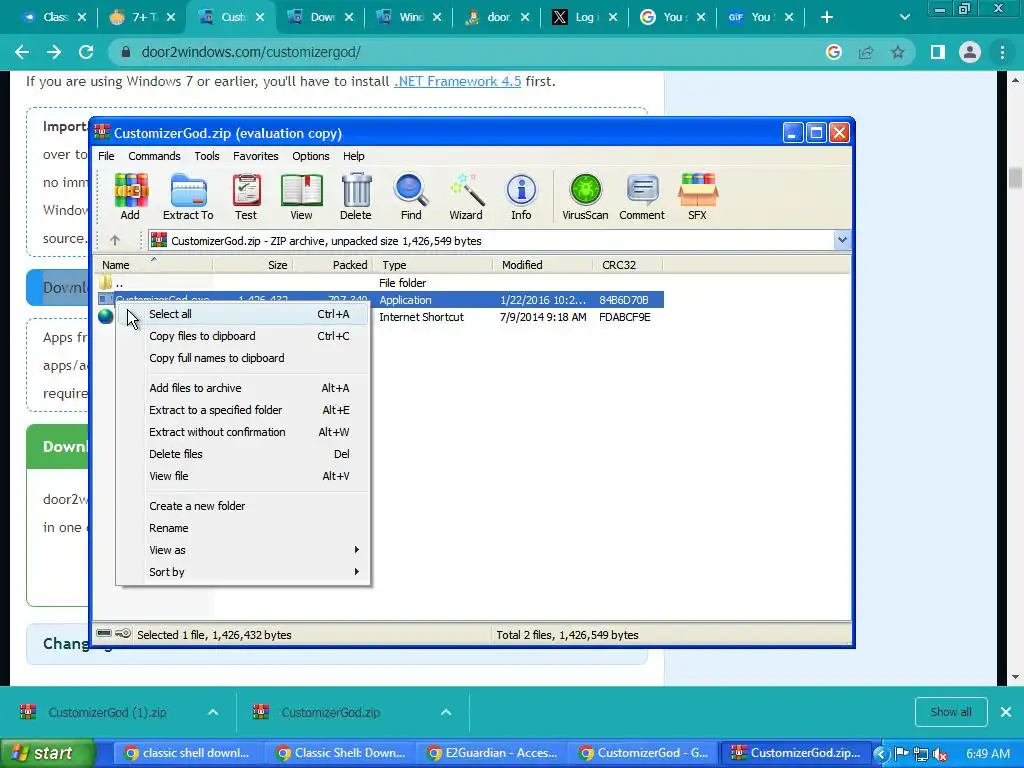Image resolution: width=1024 pixels, height=768 pixels.
Task: Click the browser Forward arrow
Action: 54,52
